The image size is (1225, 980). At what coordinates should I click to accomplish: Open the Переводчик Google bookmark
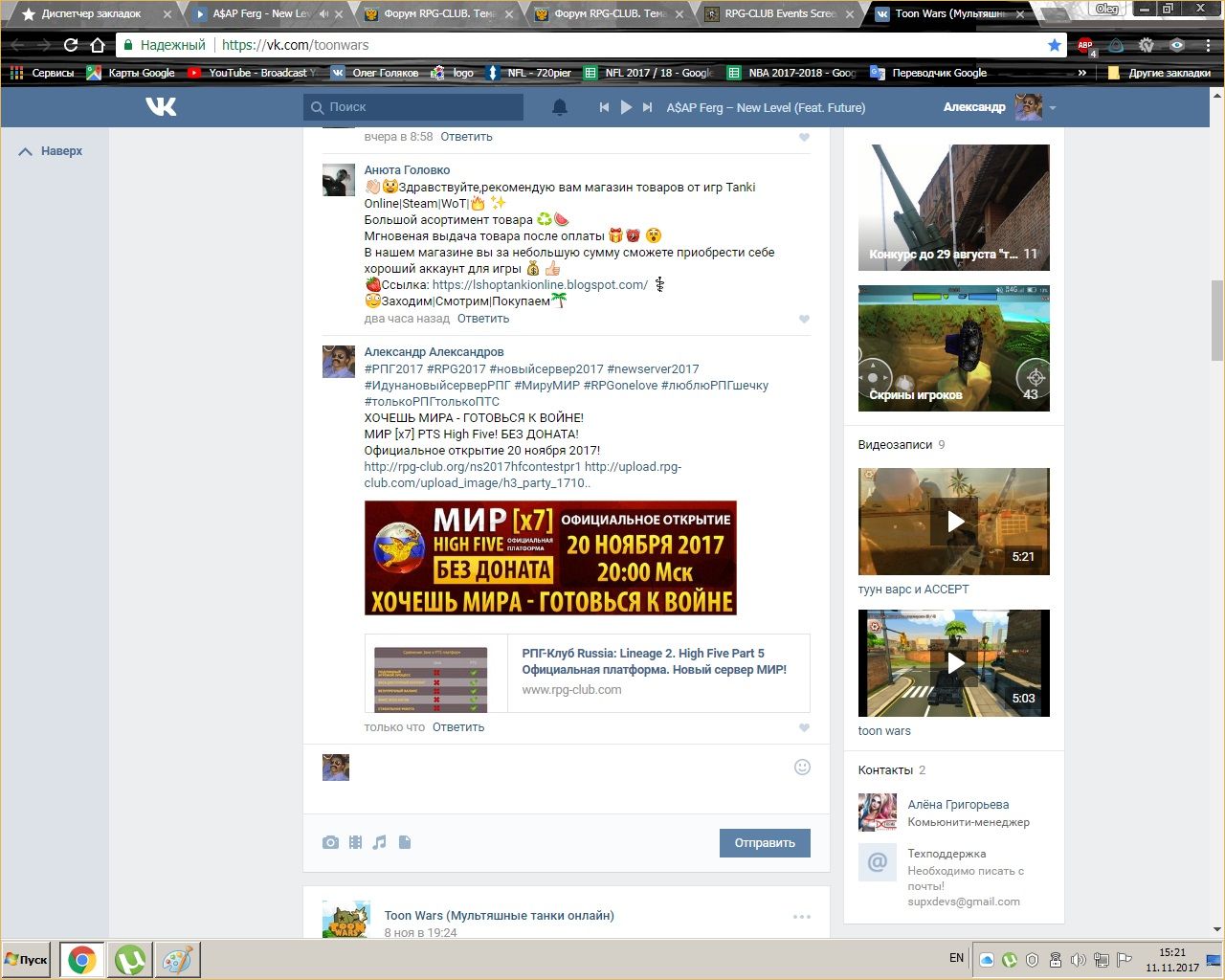928,73
